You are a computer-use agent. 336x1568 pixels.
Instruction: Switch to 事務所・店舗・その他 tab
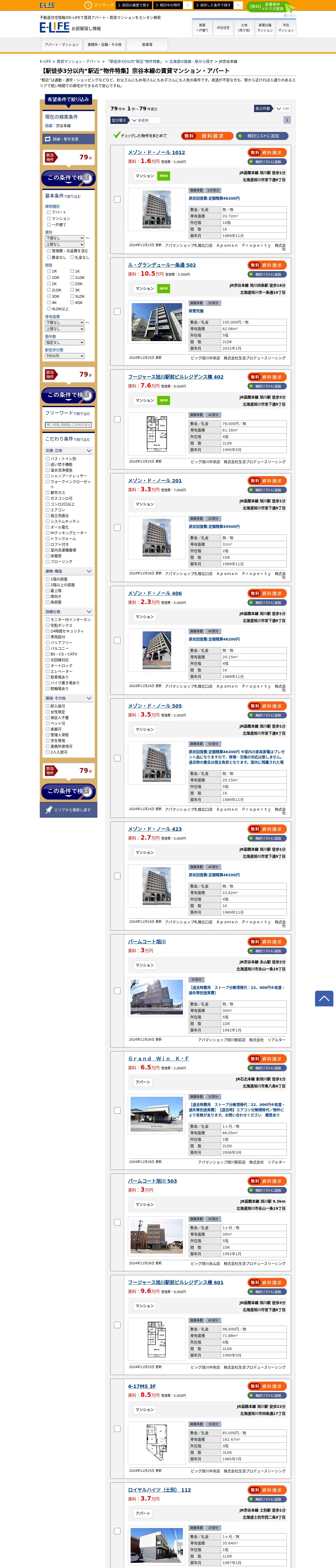[x=104, y=45]
